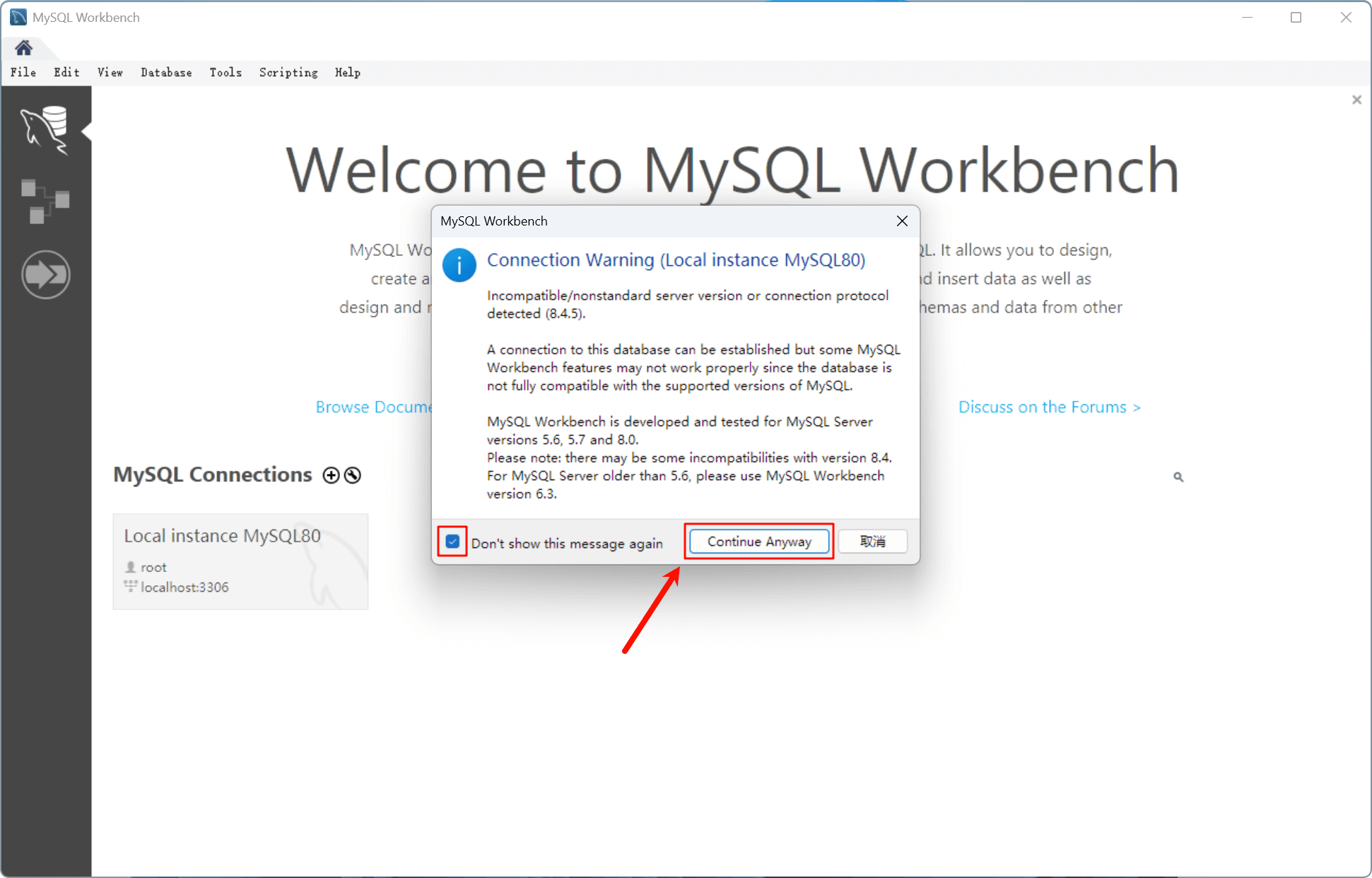Click the blue info icon in dialog

pos(459,265)
